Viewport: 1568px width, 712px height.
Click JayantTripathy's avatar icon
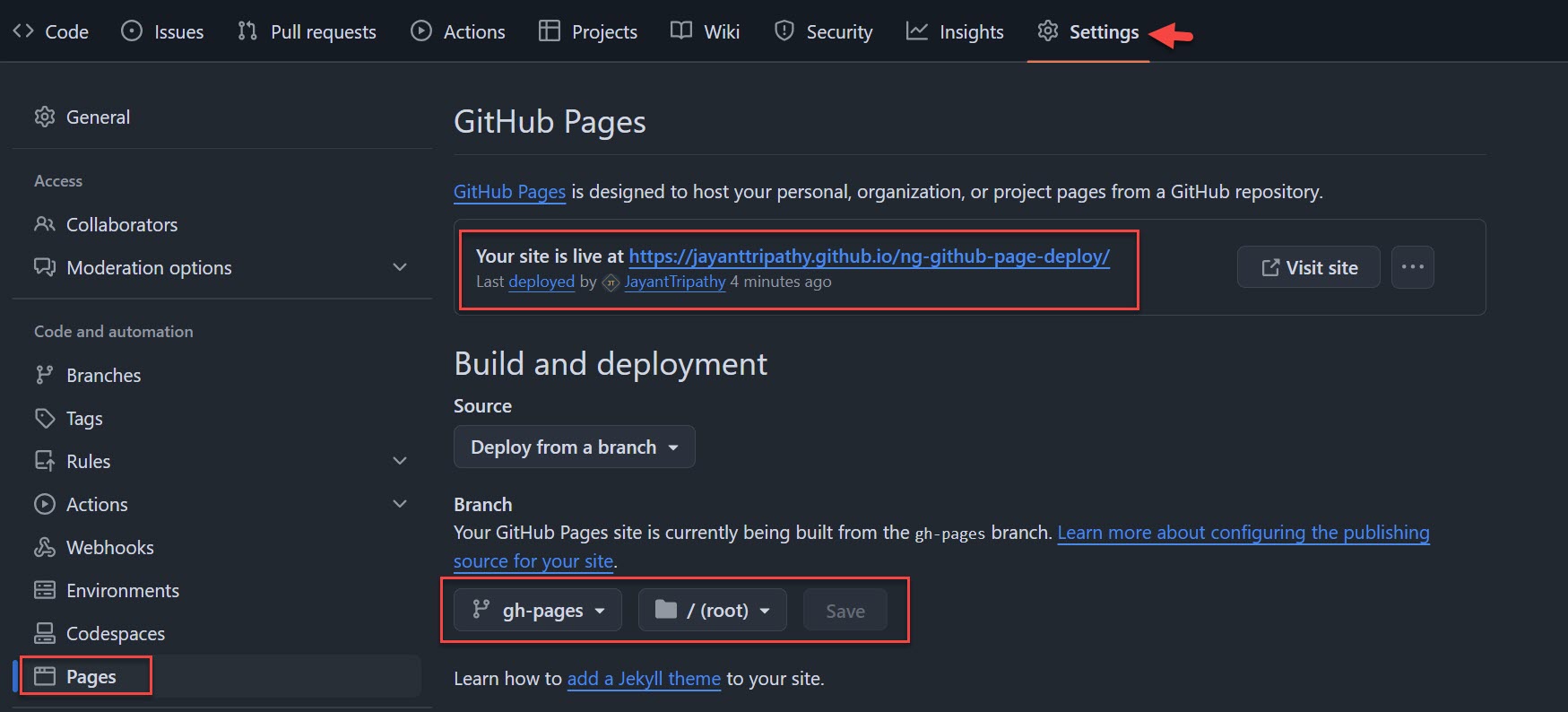click(x=611, y=282)
